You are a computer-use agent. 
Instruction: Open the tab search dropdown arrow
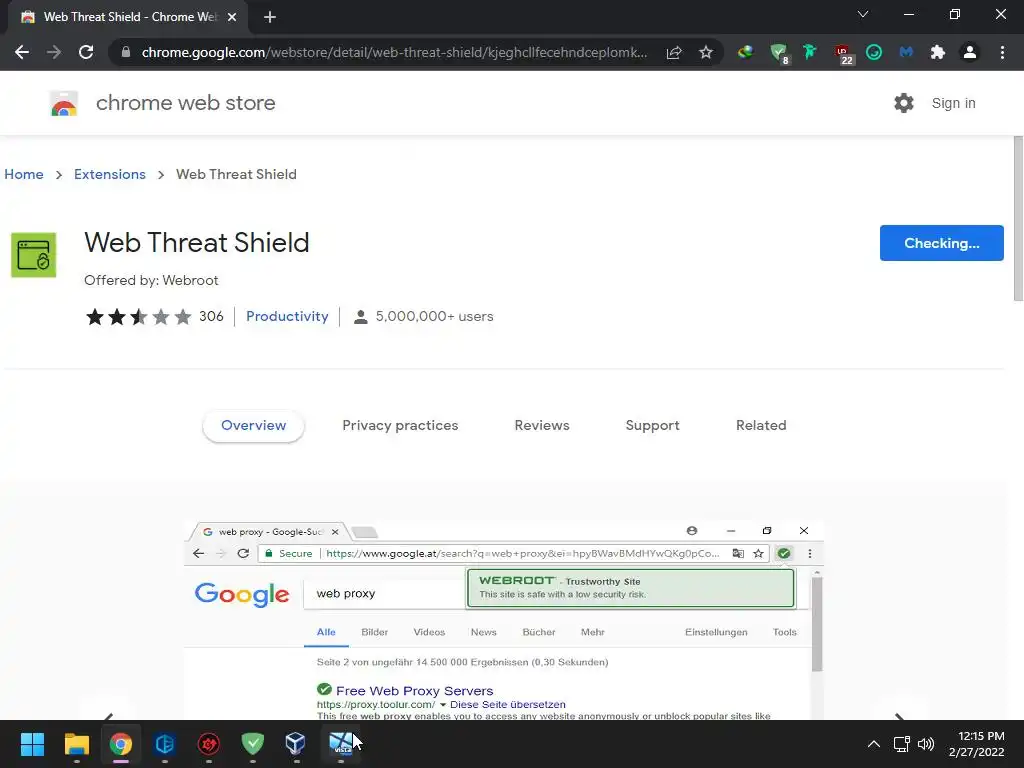(x=863, y=14)
